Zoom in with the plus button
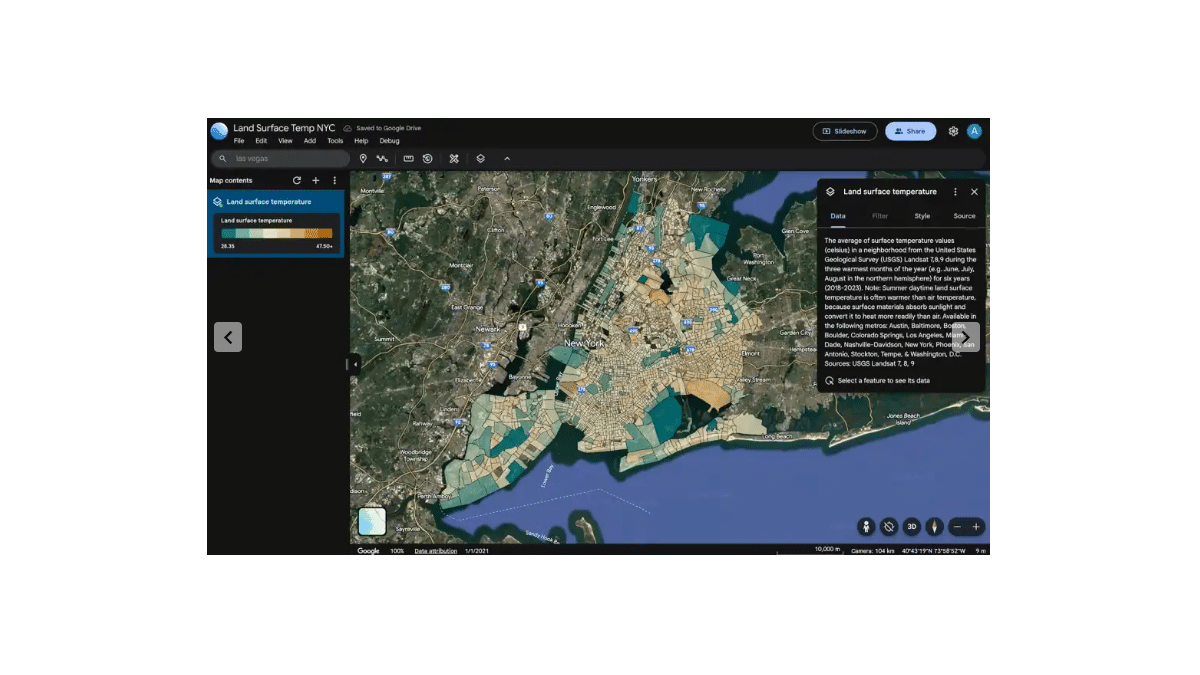Viewport: 1200px width, 675px height. point(976,527)
